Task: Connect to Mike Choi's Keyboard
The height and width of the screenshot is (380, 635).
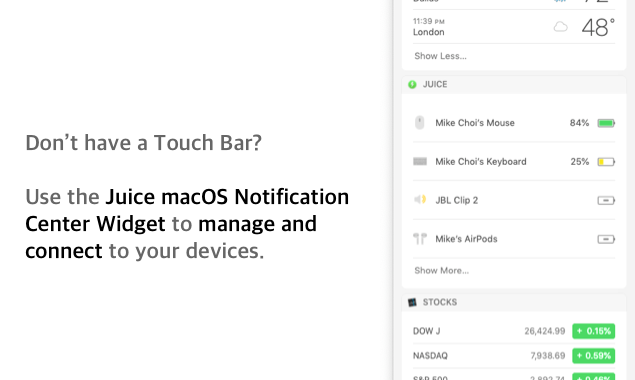Action: tap(514, 162)
